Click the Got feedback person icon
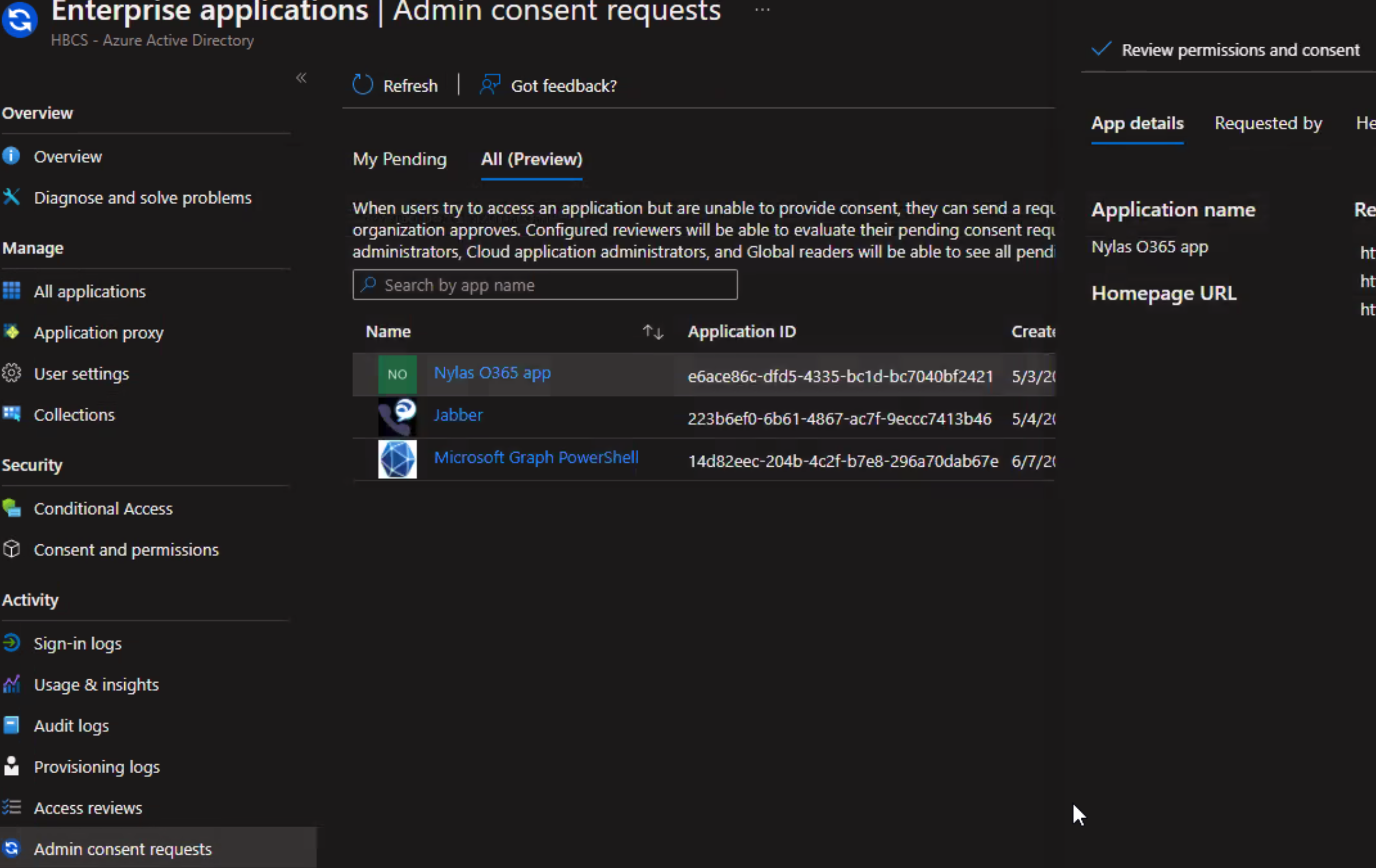1376x868 pixels. 490,85
